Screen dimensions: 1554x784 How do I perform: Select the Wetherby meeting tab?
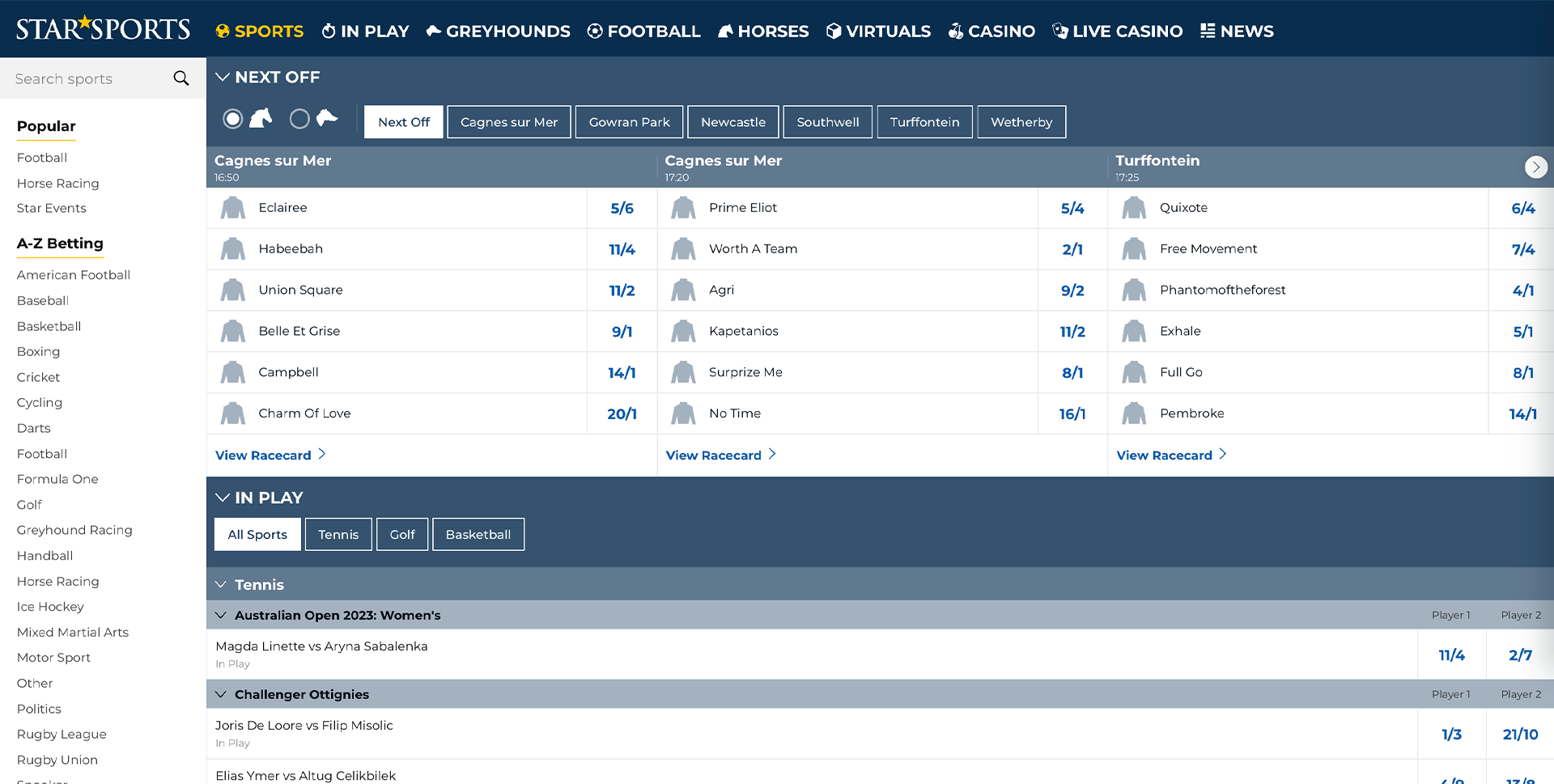click(x=1021, y=122)
